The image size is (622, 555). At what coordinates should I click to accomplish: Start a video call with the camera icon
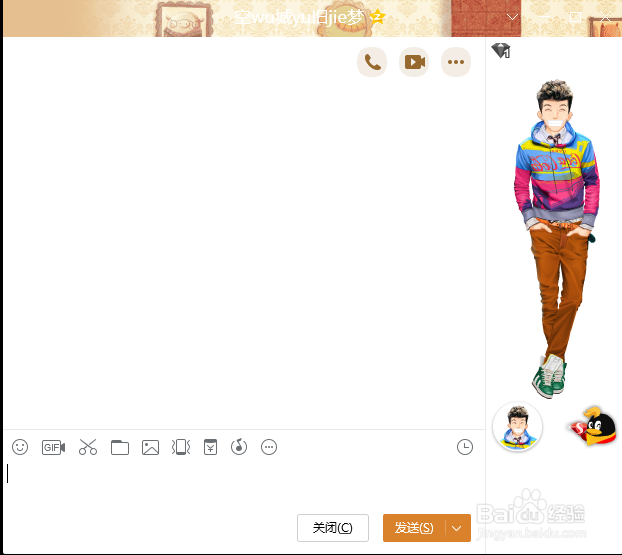[x=414, y=62]
